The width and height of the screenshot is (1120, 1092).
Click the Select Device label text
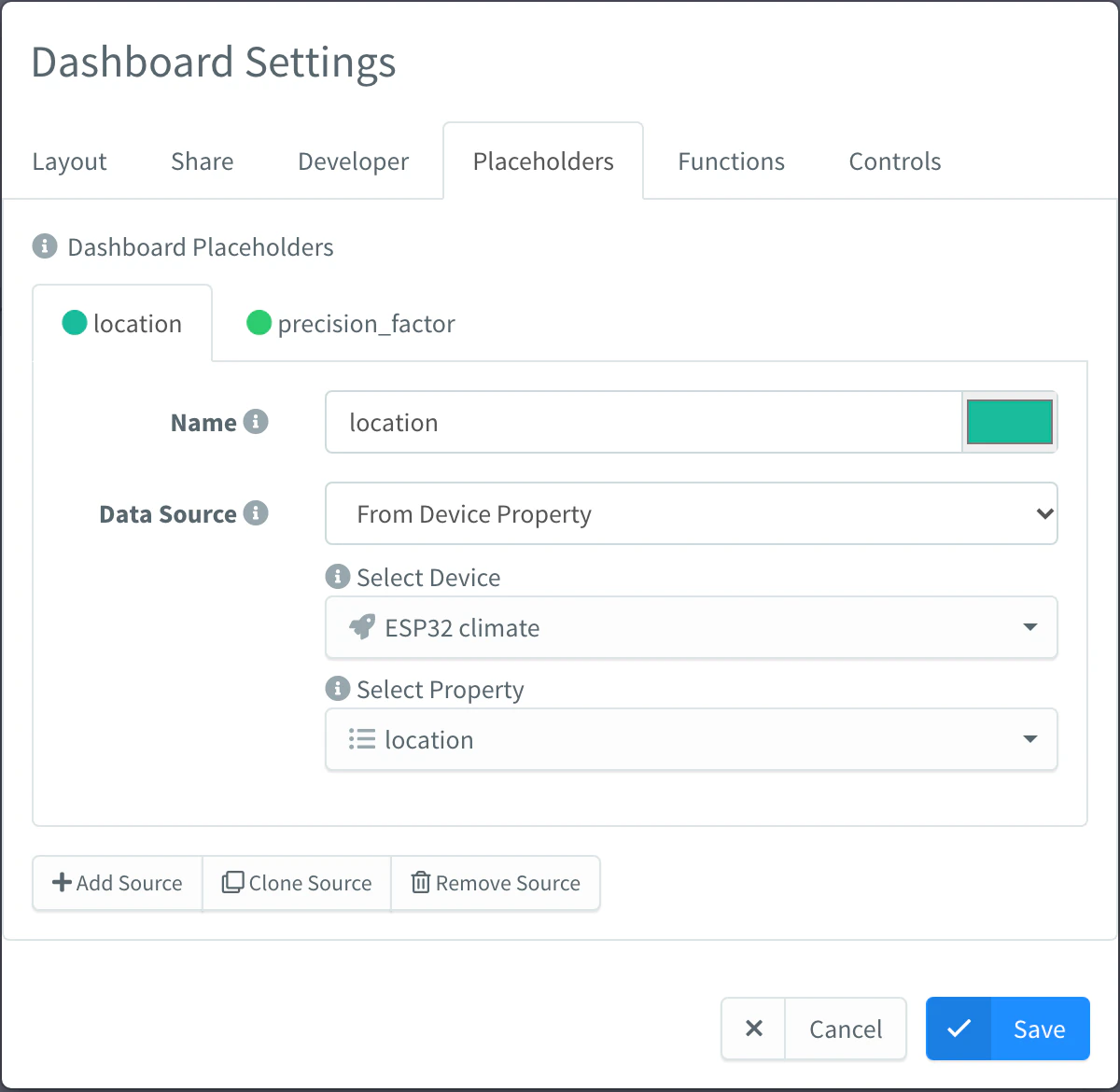click(x=428, y=578)
